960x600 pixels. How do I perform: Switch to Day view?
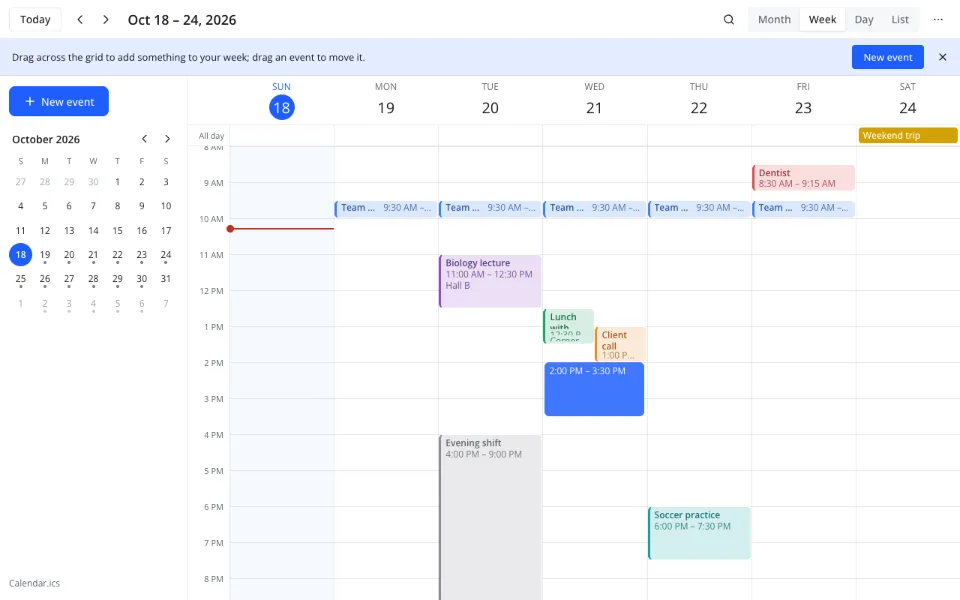pyautogui.click(x=864, y=20)
